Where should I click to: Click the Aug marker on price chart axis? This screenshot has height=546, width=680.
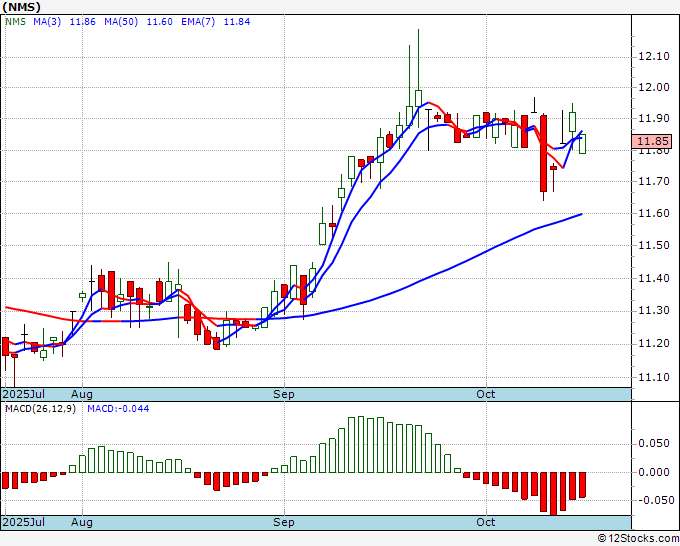click(x=82, y=395)
